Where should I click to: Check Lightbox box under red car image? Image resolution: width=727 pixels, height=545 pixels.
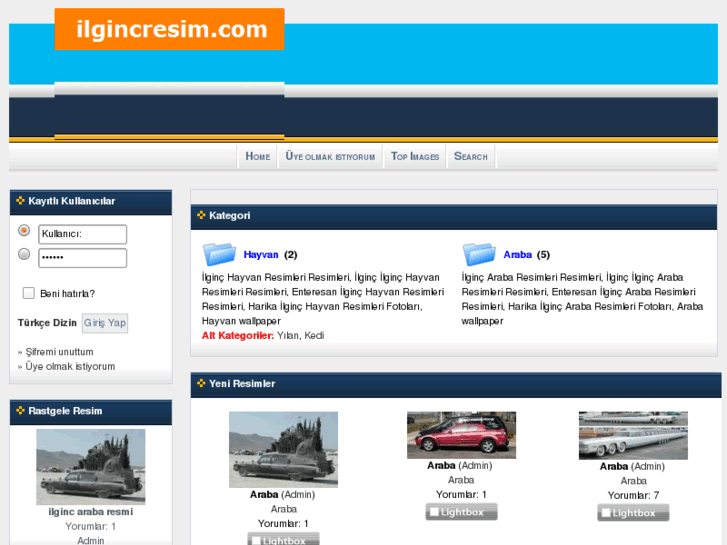coord(434,512)
